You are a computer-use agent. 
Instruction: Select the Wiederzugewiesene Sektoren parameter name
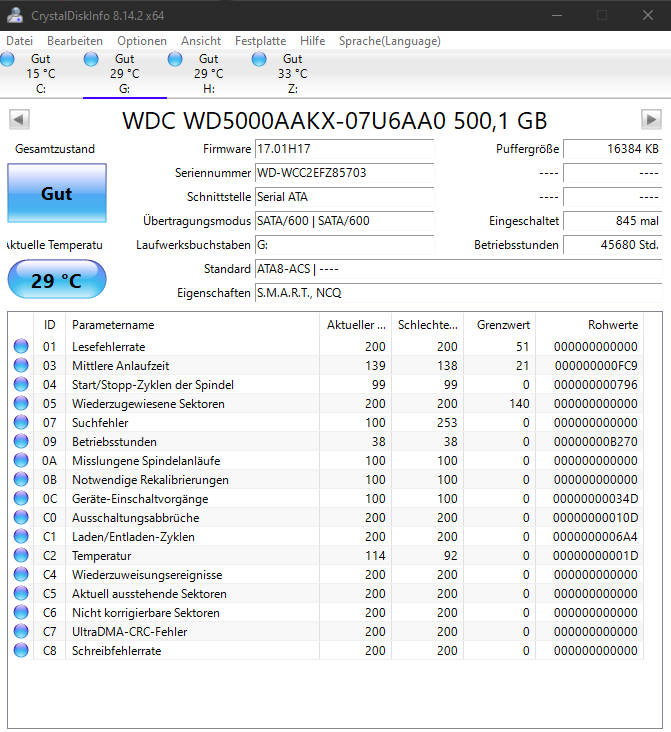[x=148, y=403]
